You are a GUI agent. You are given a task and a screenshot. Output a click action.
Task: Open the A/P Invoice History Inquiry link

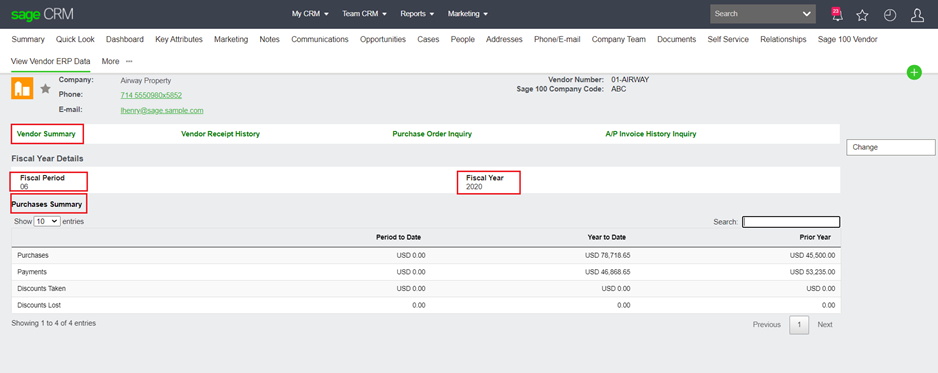pos(651,134)
